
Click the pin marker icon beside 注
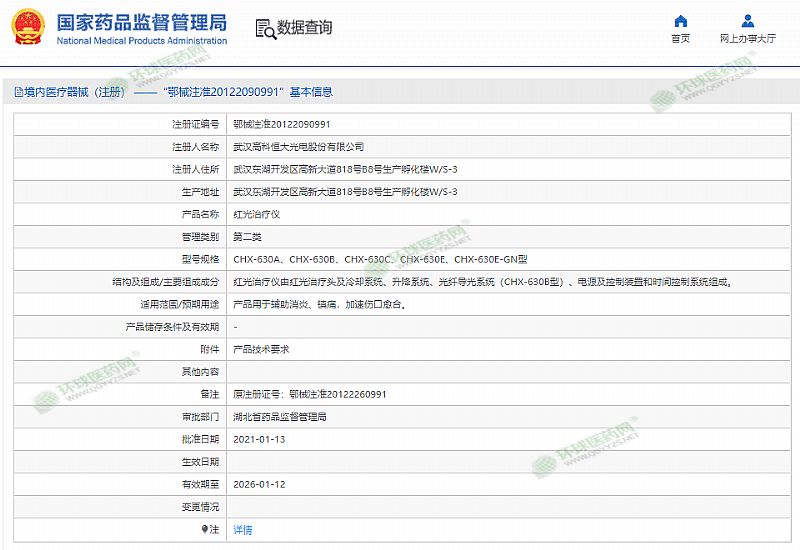click(x=205, y=529)
